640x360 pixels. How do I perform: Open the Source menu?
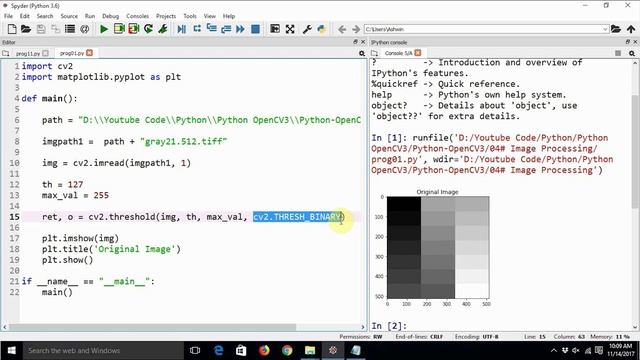[69, 16]
